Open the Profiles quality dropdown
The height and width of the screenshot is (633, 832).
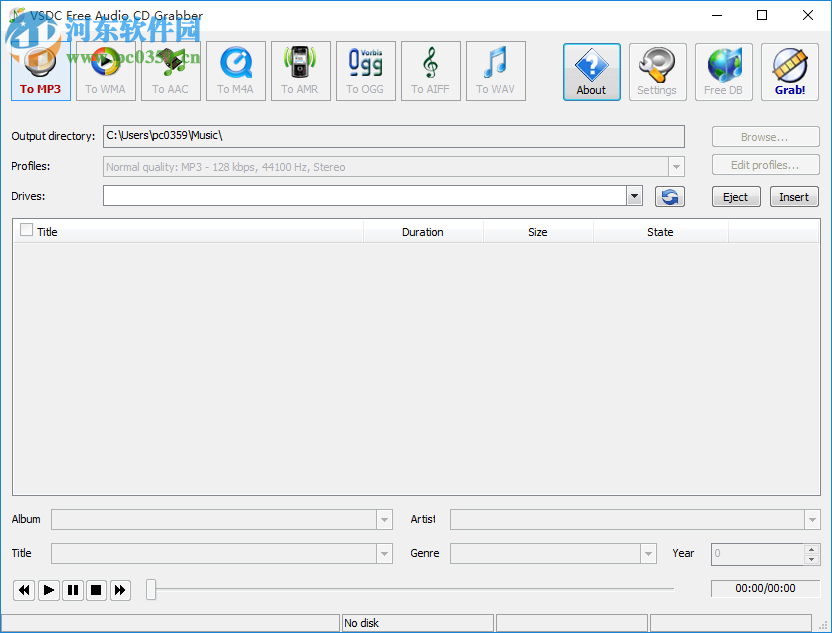[676, 165]
